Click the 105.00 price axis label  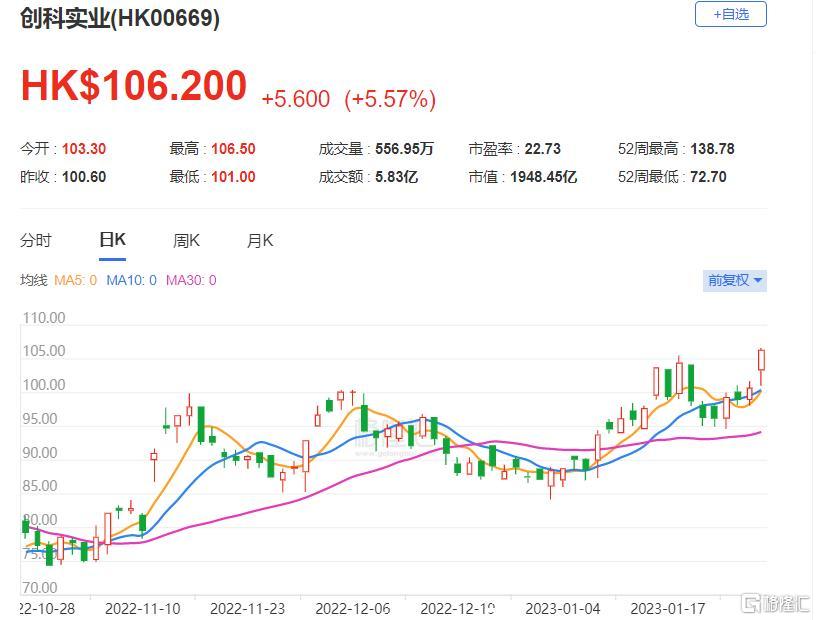point(44,351)
